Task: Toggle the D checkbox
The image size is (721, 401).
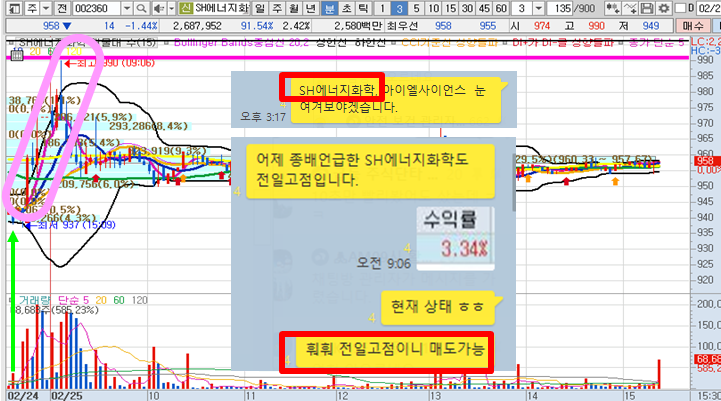Action: pos(681,8)
